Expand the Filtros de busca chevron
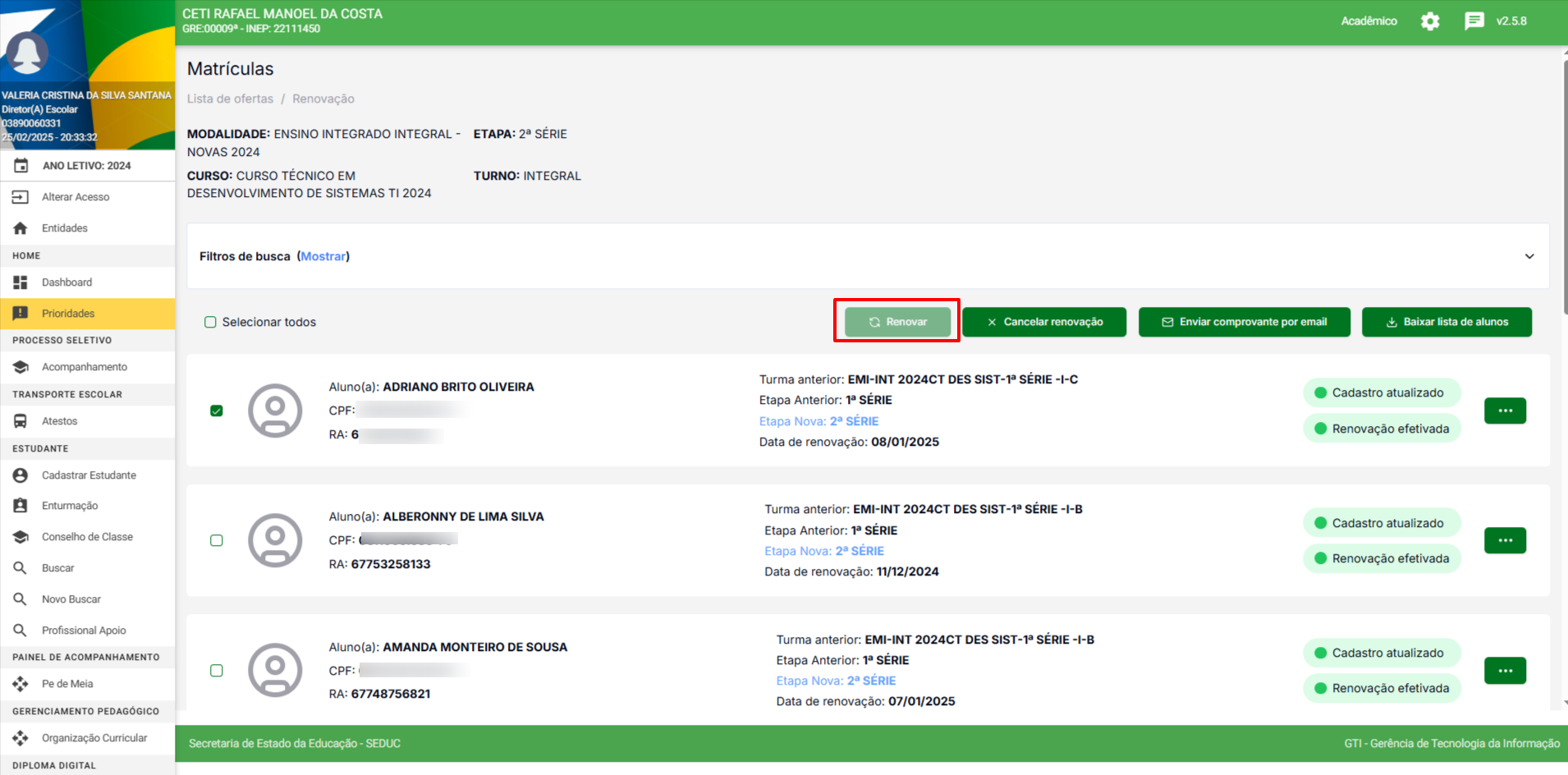 pyautogui.click(x=1529, y=256)
